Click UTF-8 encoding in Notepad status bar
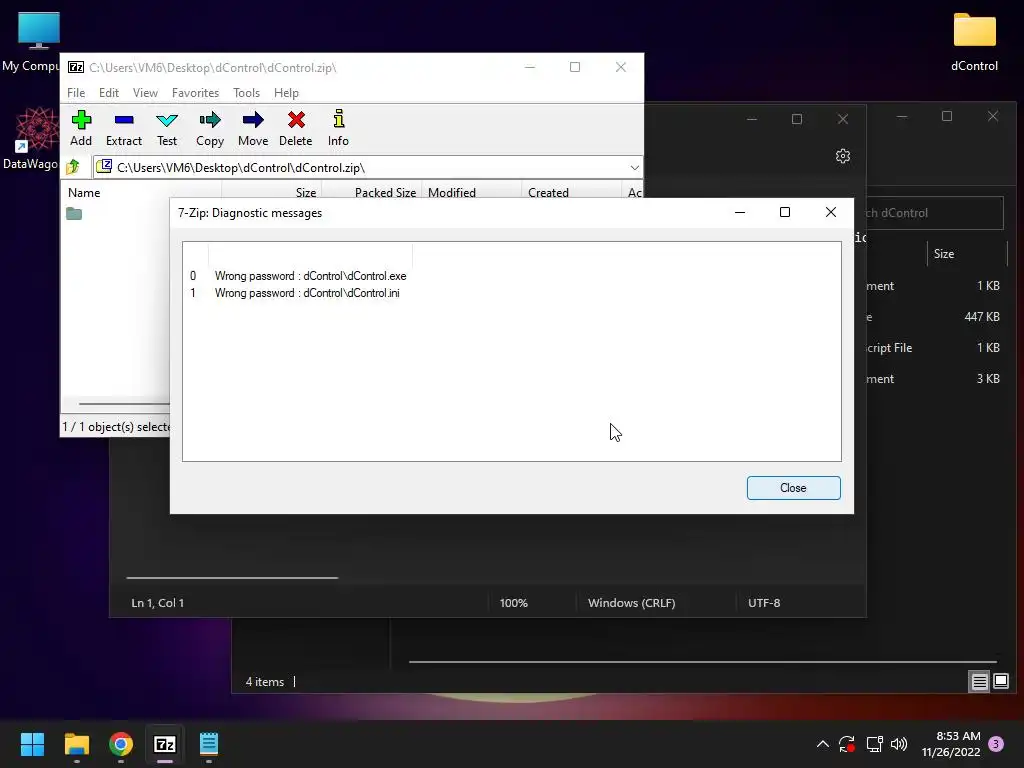This screenshot has height=768, width=1024. [x=763, y=603]
